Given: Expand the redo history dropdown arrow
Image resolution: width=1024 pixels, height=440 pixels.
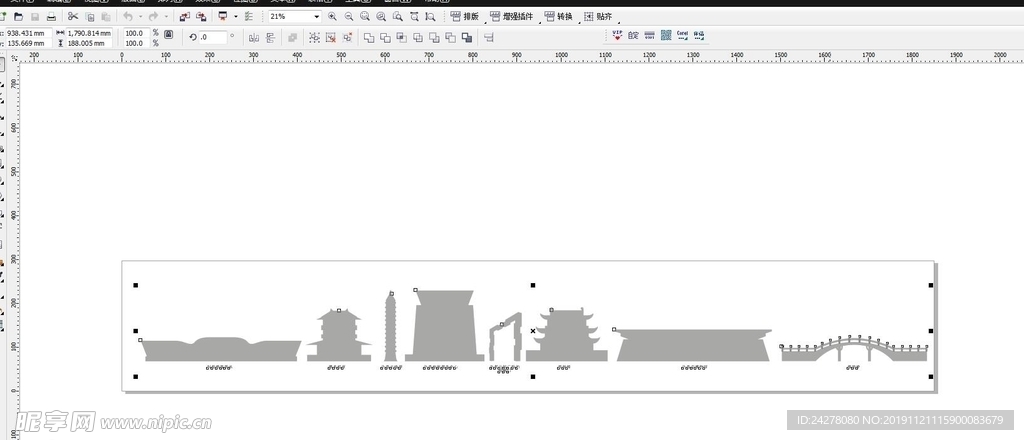Looking at the screenshot, I should point(166,16).
